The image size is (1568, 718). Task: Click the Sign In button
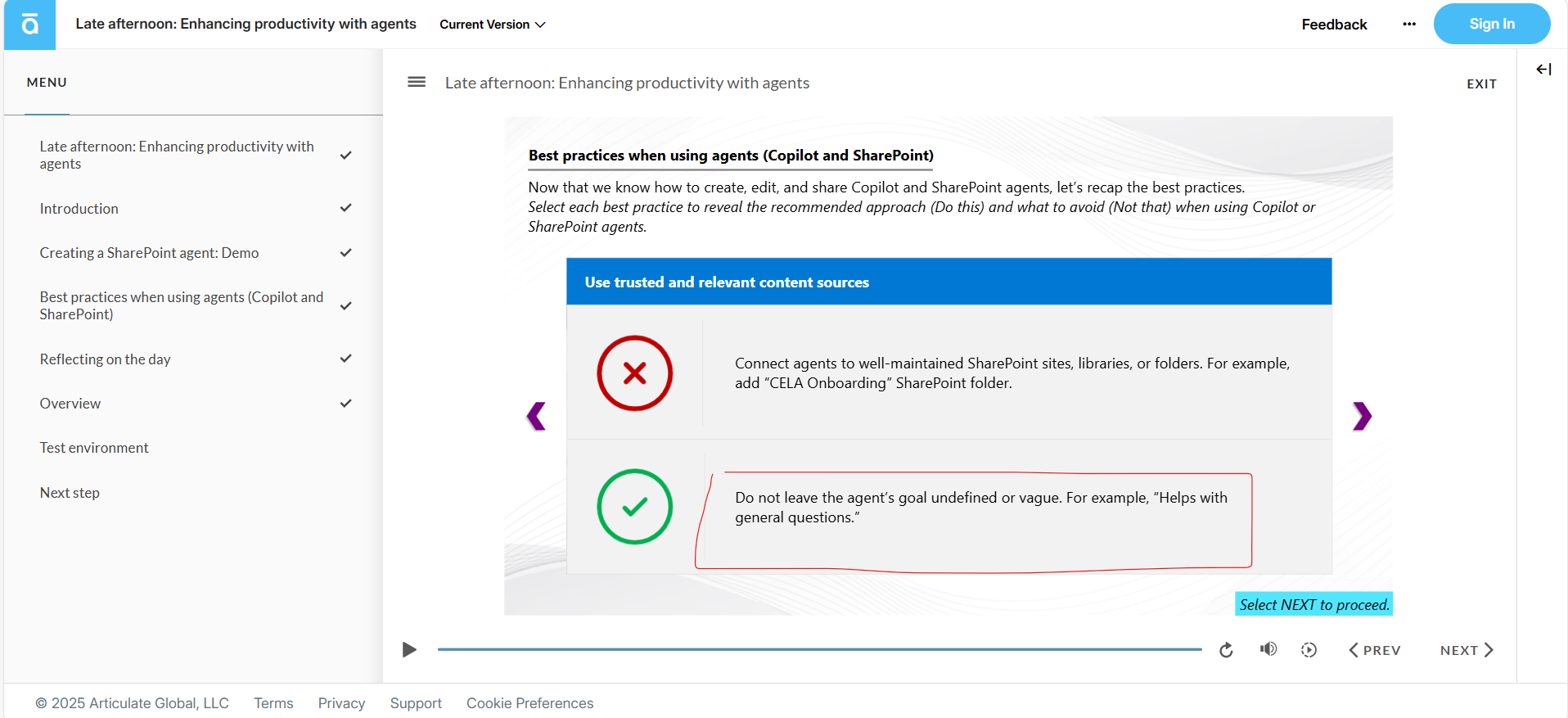[x=1492, y=24]
